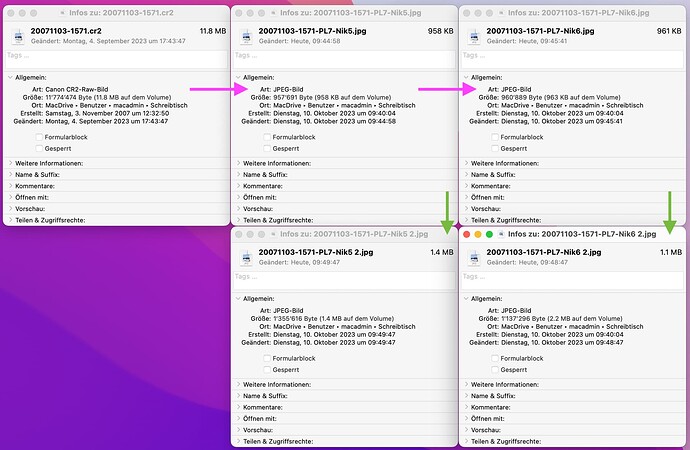Click the Tags field in the PL7-Nik6 2.jpg window
The height and width of the screenshot is (450, 690).
coord(572,281)
